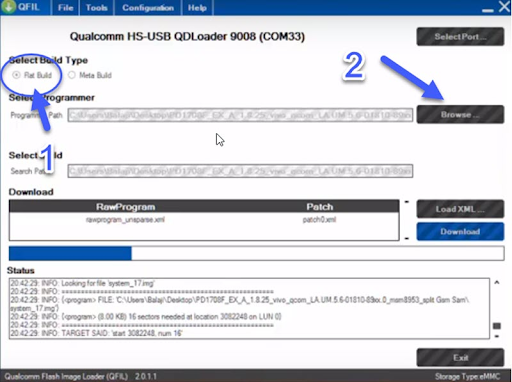Minimize the QFIL window
This screenshot has width=512, height=382.
[x=487, y=10]
